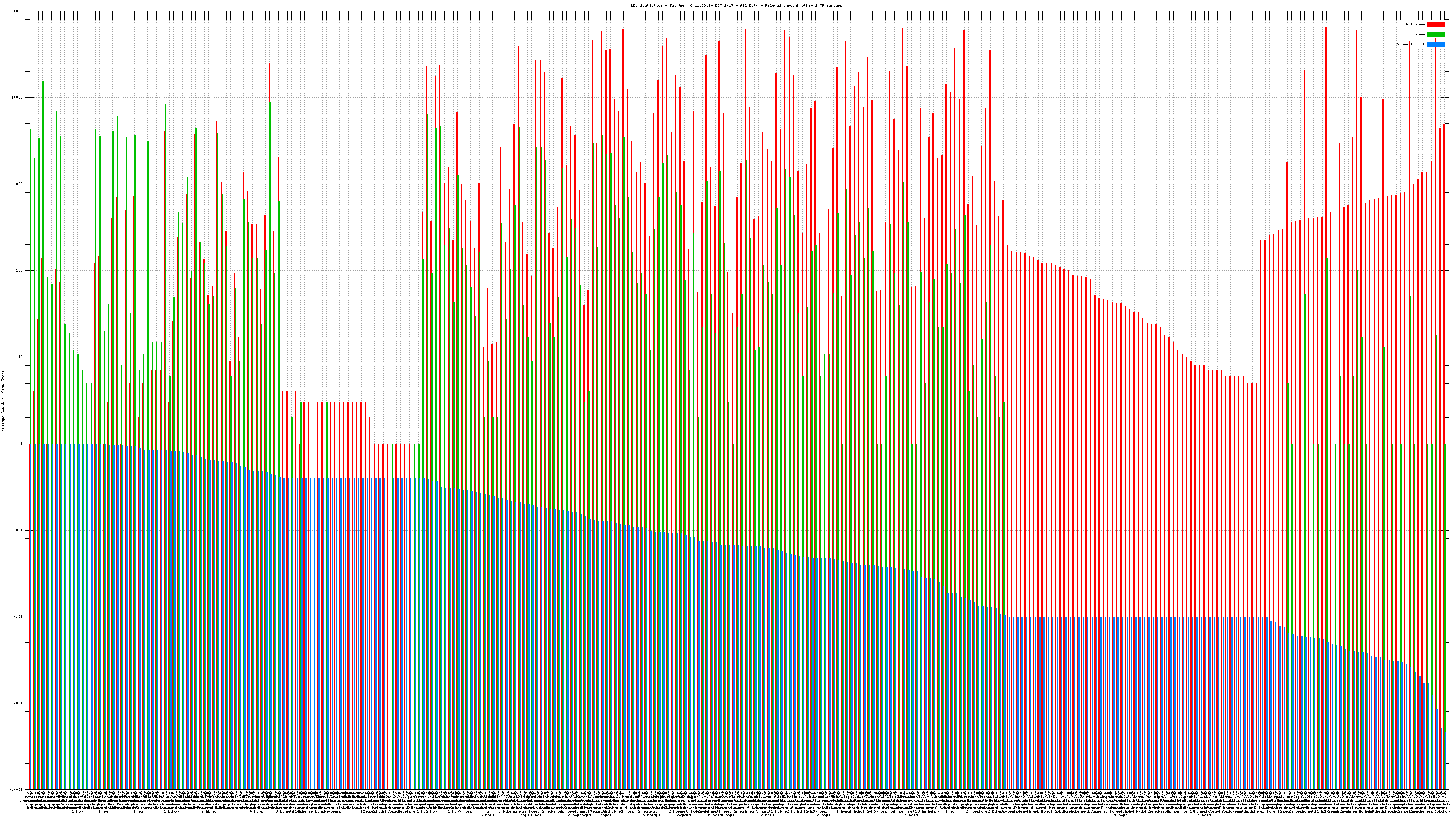Click the 1000 y-axis tick label
The image size is (1456, 819).
coord(18,184)
